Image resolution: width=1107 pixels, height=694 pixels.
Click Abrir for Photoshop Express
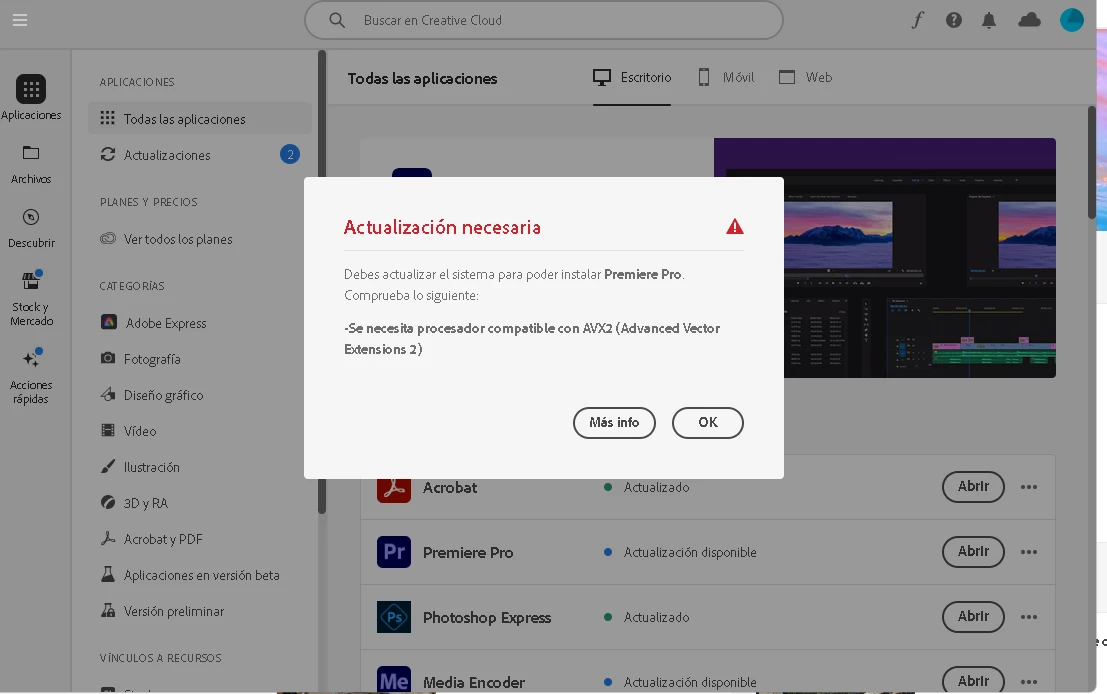[x=973, y=616]
